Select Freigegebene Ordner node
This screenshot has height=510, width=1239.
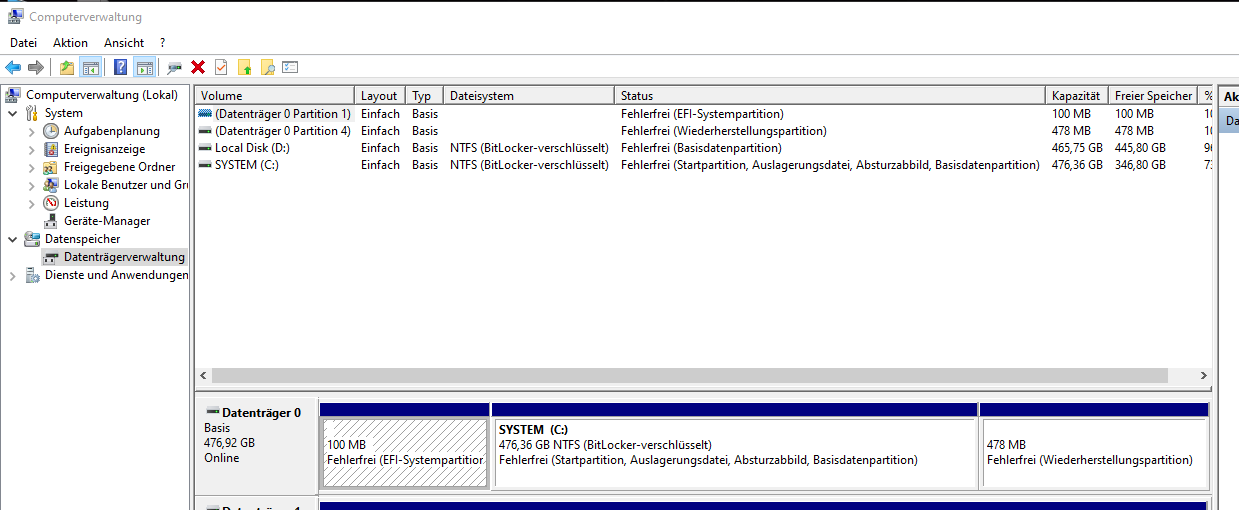(119, 167)
